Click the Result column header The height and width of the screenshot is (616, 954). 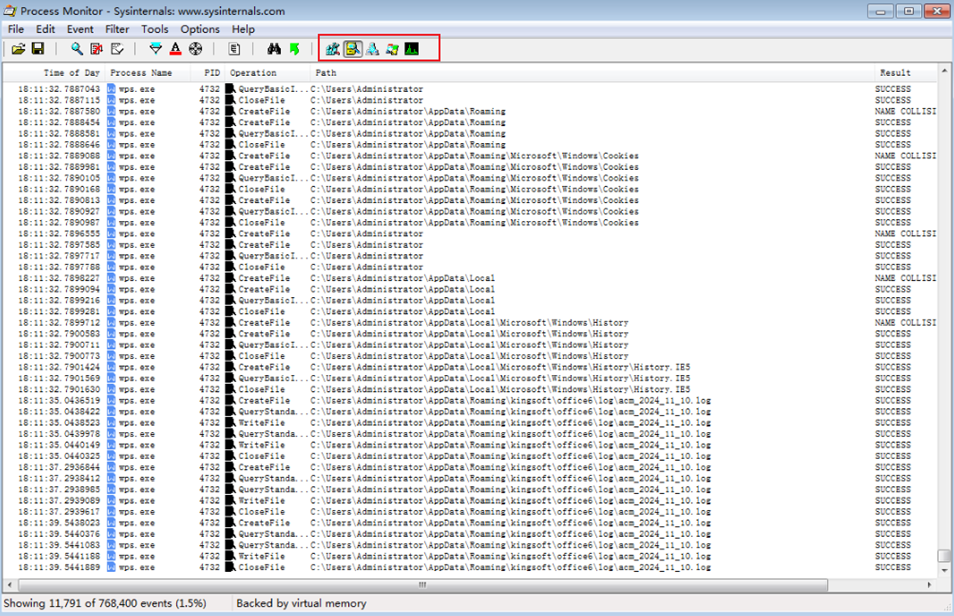895,73
